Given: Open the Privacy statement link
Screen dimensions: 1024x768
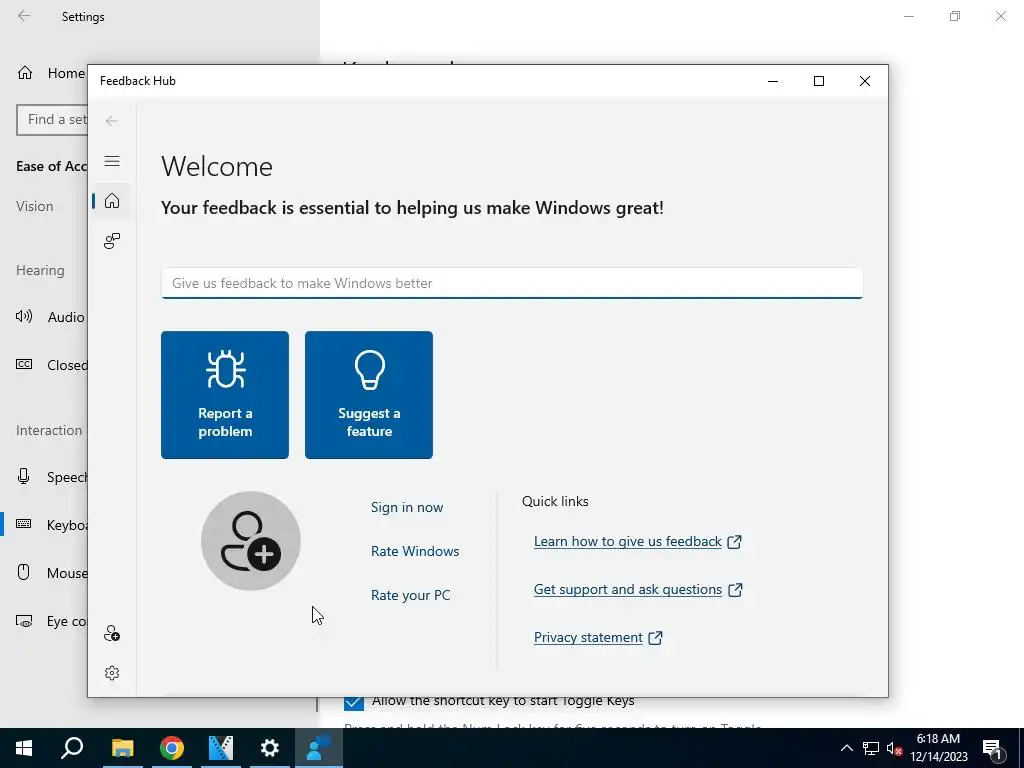Looking at the screenshot, I should (x=598, y=637).
